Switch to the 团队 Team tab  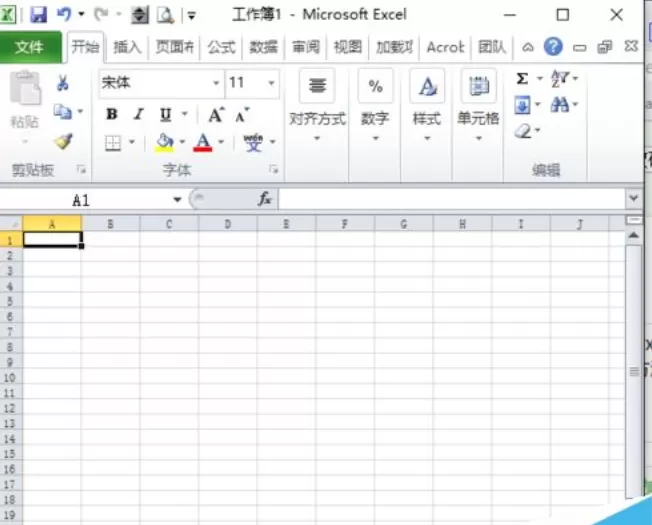pos(491,47)
